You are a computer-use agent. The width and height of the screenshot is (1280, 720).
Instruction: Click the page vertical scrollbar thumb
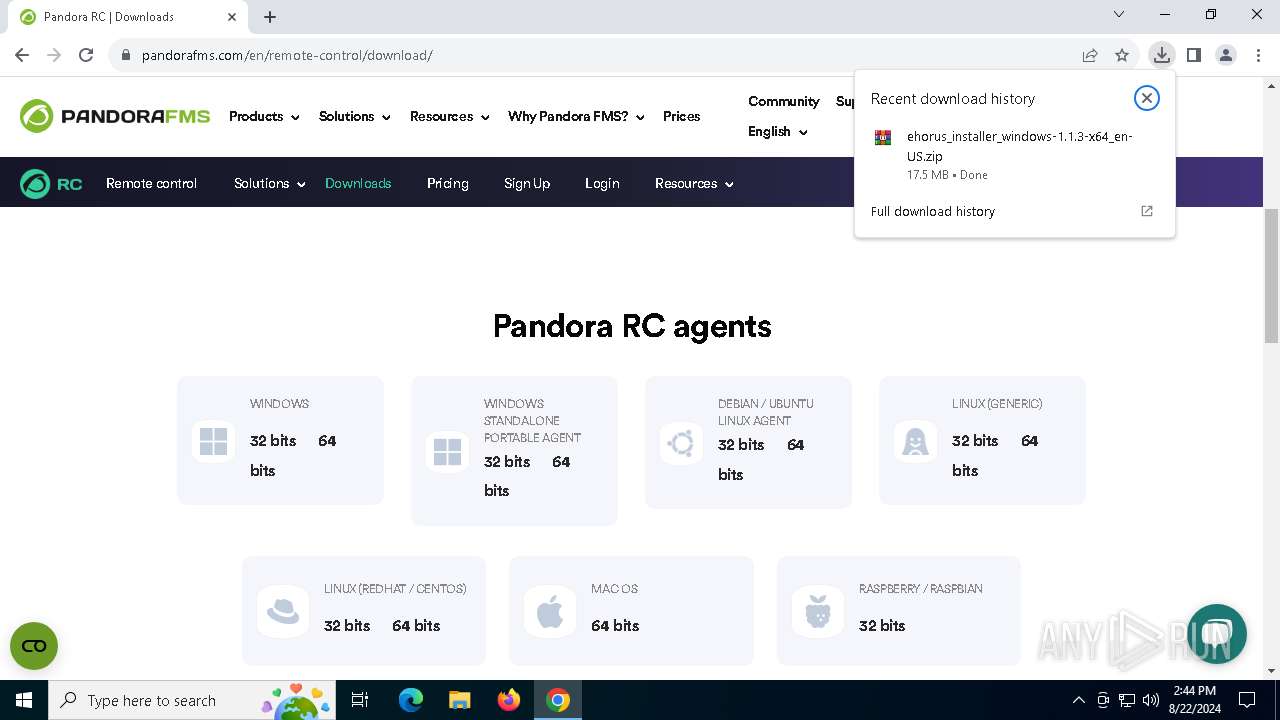[x=1271, y=277]
